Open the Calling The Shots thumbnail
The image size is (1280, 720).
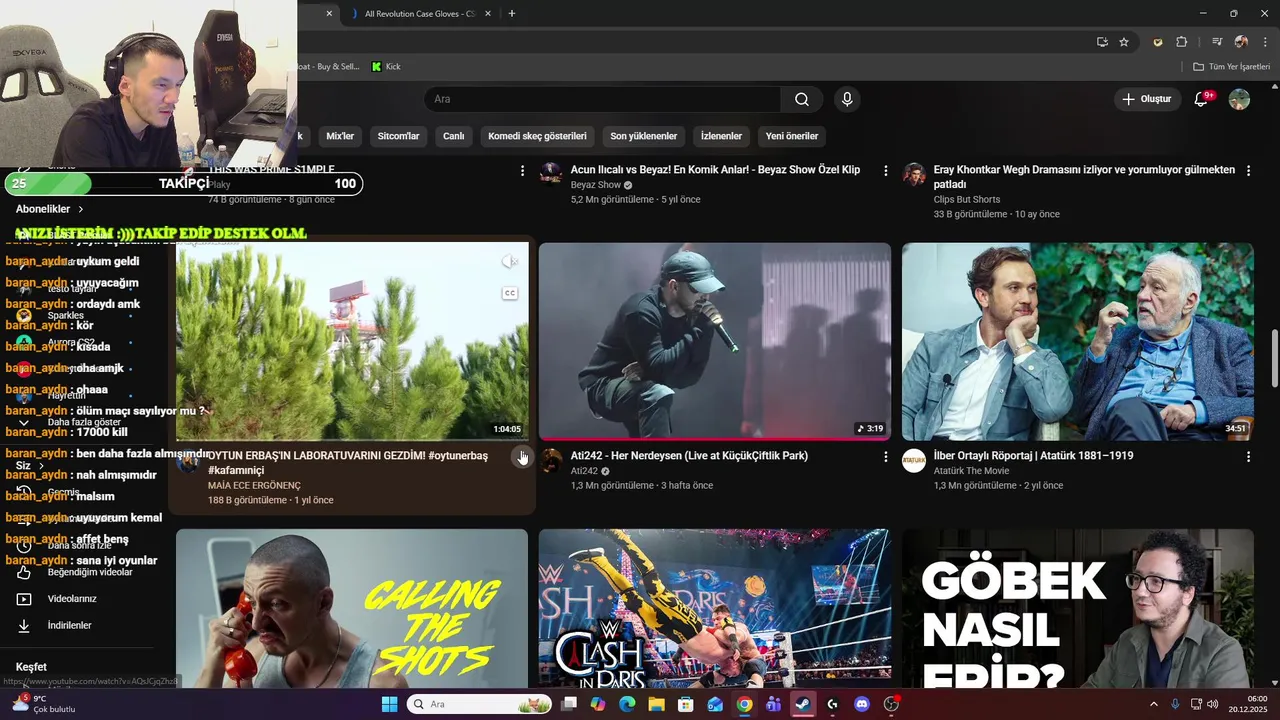(x=352, y=608)
